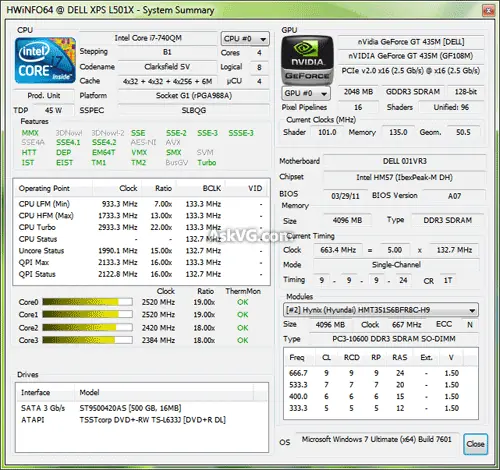Click the 03/29/11 BIOS date field
The height and width of the screenshot is (470, 500).
click(345, 196)
